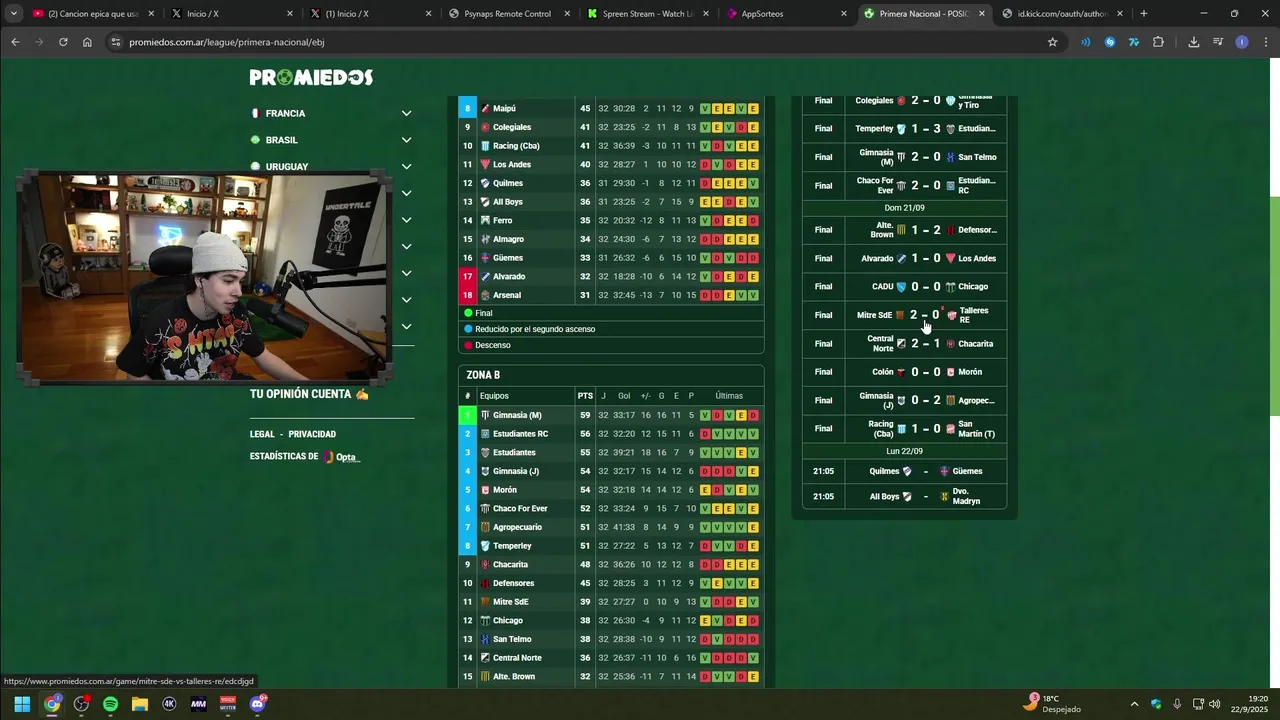
Task: Open the Alvarado vs Los Andes match
Action: [904, 258]
